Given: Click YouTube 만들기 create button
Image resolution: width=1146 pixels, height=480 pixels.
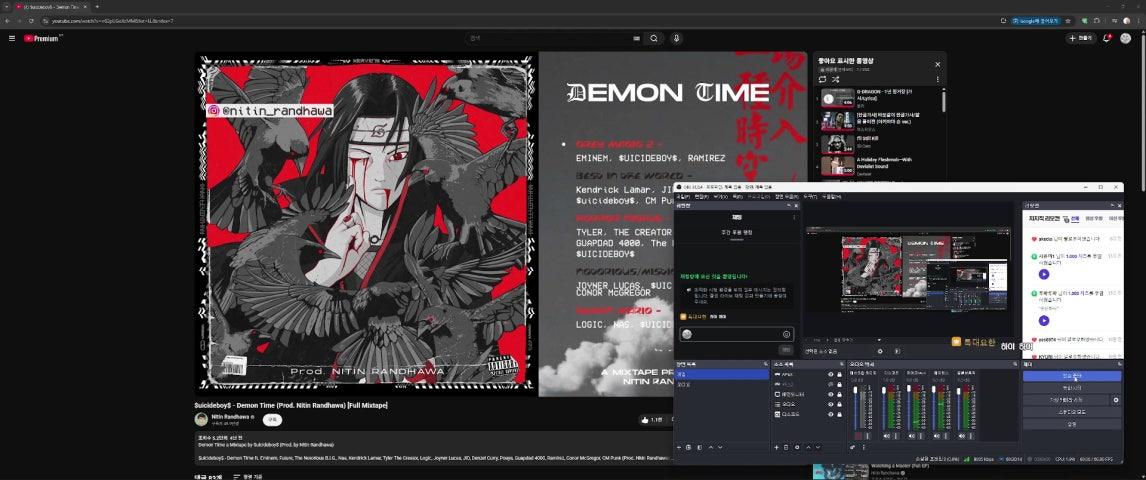Looking at the screenshot, I should (1081, 38).
